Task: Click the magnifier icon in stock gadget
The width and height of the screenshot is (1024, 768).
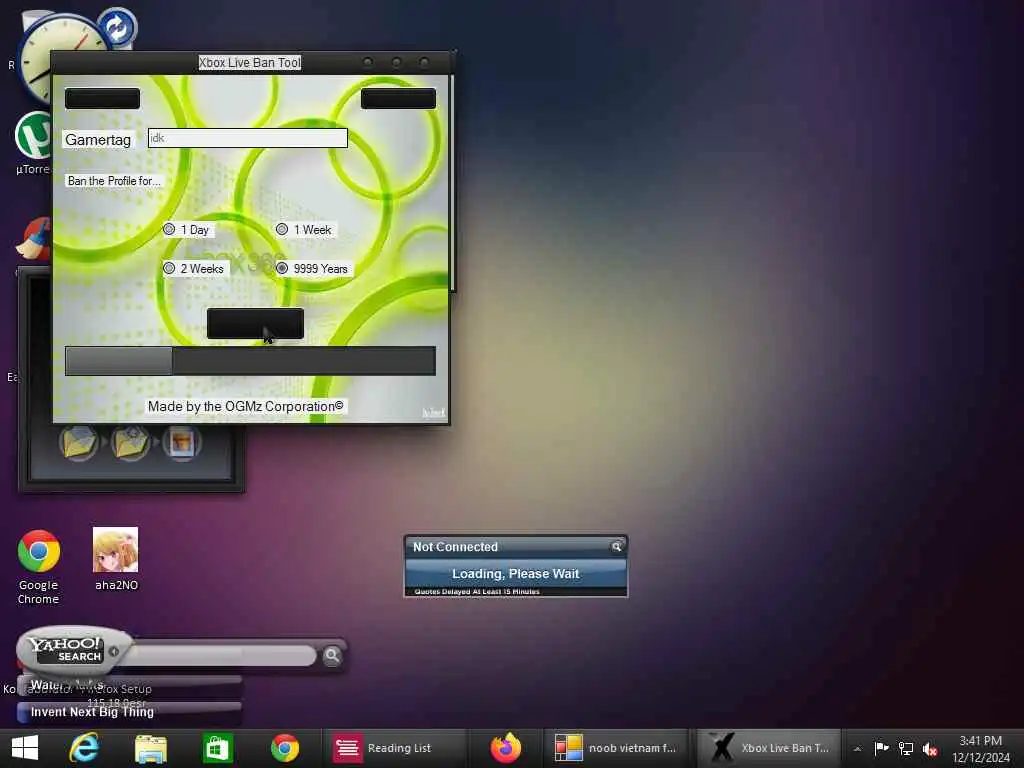Action: pos(616,547)
